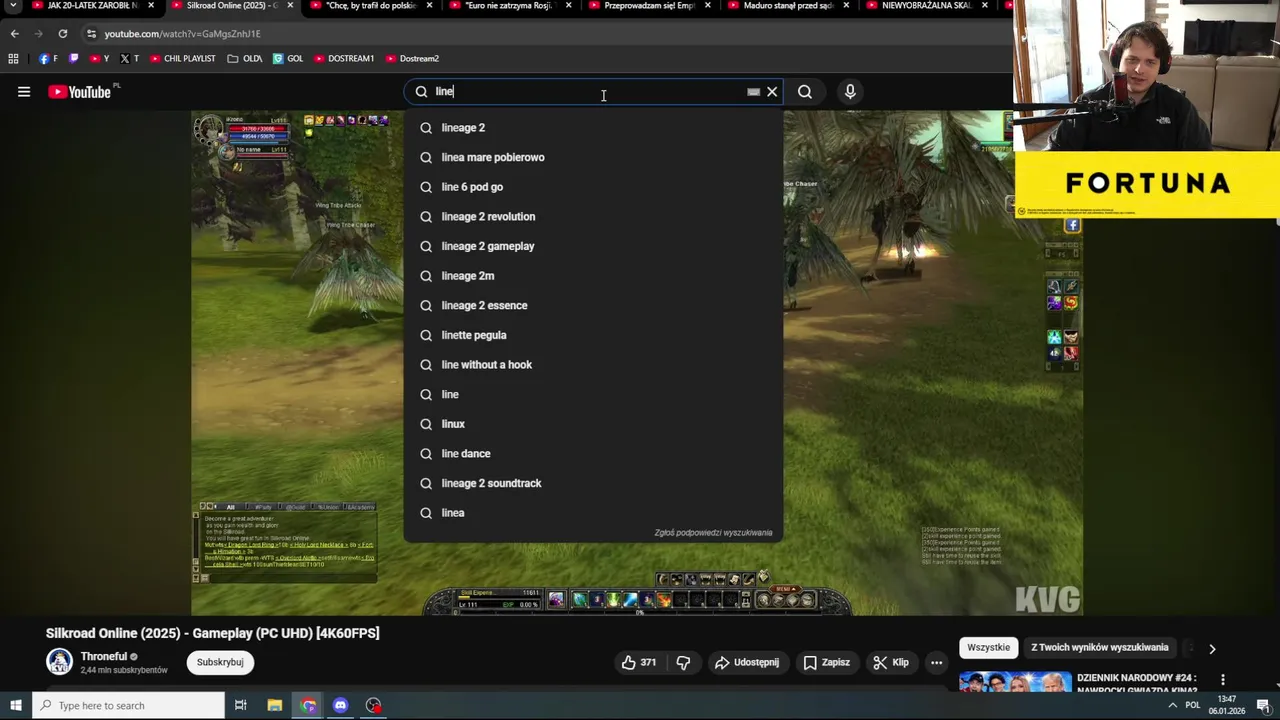The height and width of the screenshot is (720, 1280).
Task: Open the CHIL PLAYLIST bookmark
Action: click(182, 59)
